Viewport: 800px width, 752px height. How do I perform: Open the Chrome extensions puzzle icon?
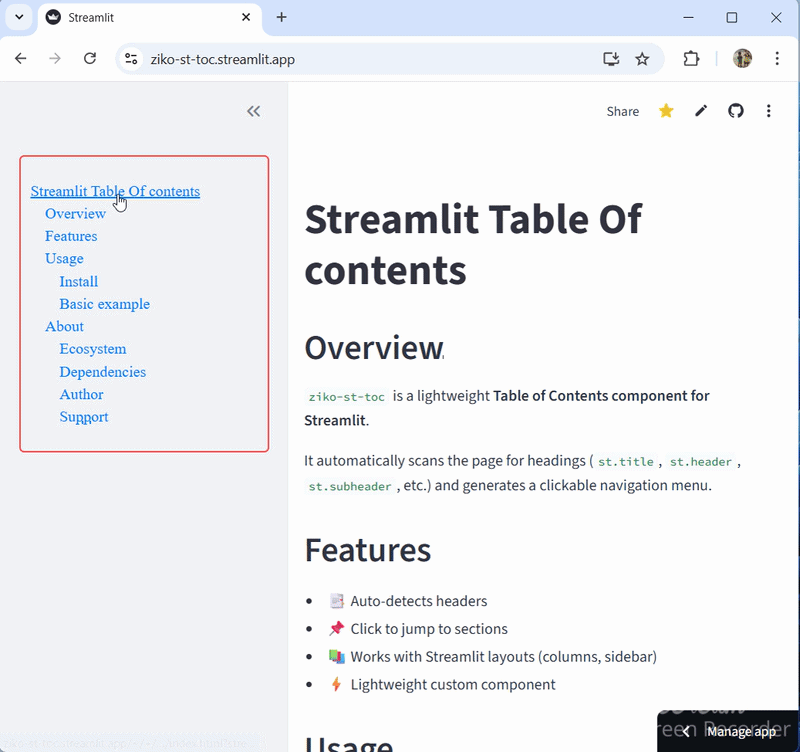point(691,59)
